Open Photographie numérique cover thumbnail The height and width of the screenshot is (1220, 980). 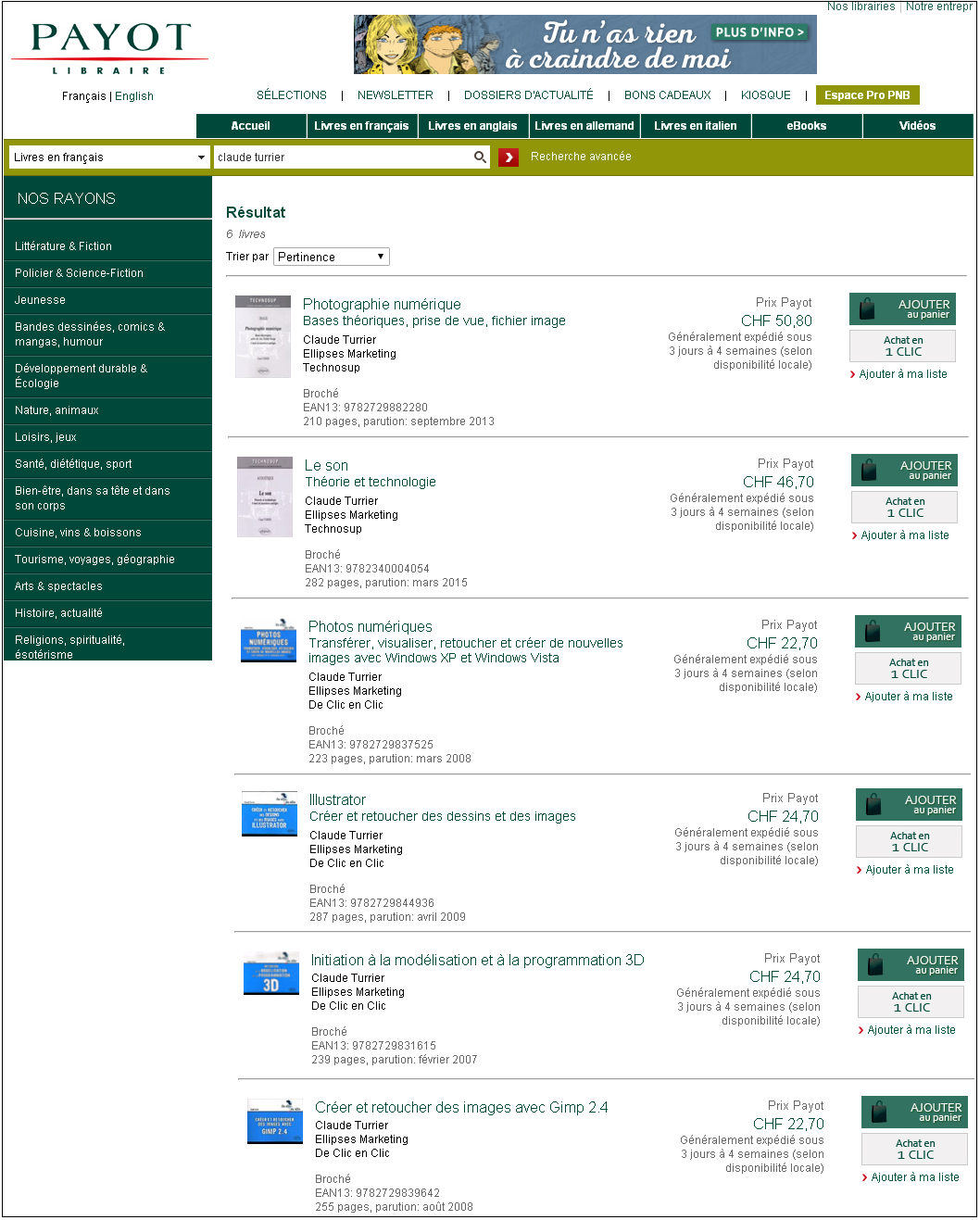(263, 336)
